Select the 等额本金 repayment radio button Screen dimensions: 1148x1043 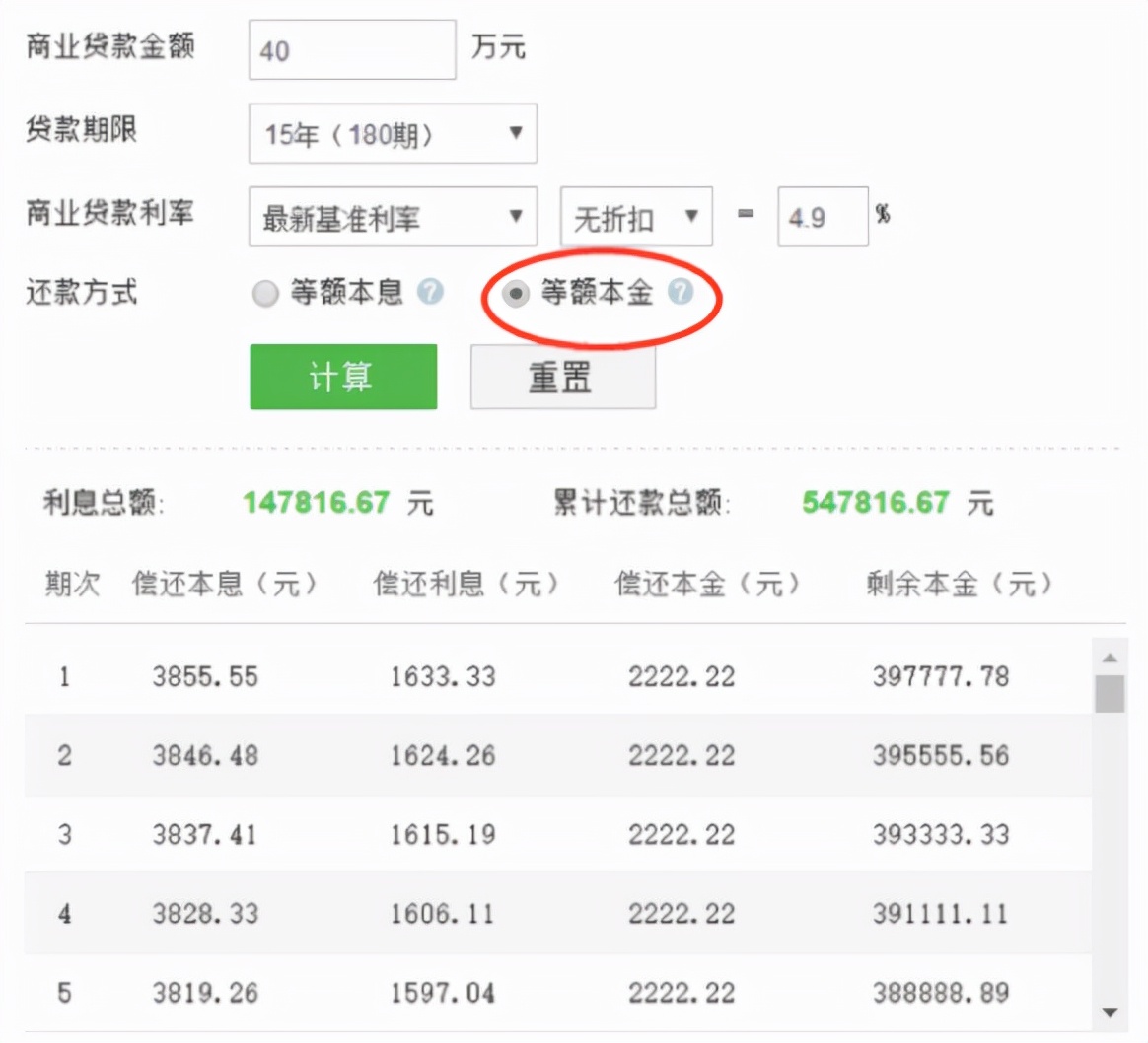[x=516, y=294]
